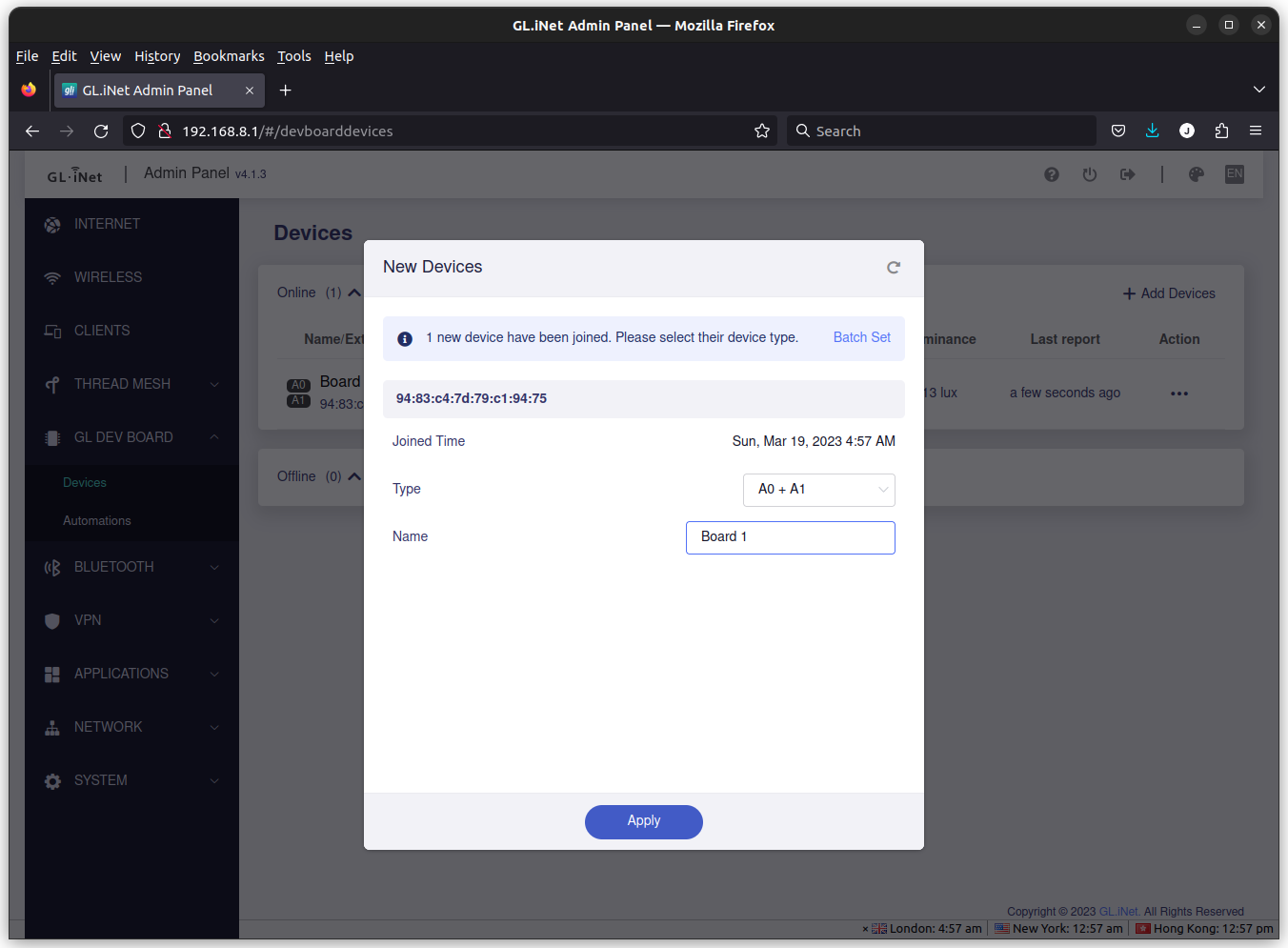
Task: Click the Applications grid icon in sidebar
Action: 52,675
